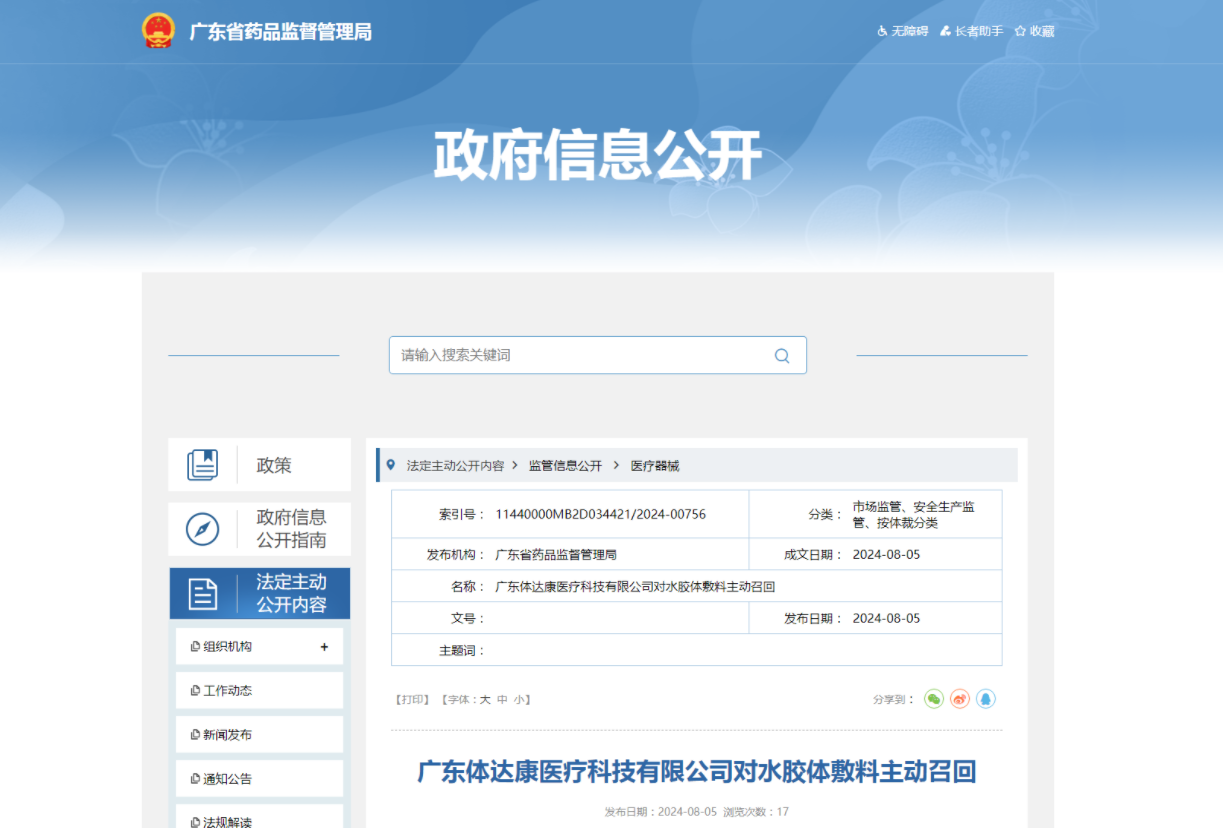Viewport: 1223px width, 828px height.
Task: Go to 医疗器械 breadcrumb
Action: [655, 466]
